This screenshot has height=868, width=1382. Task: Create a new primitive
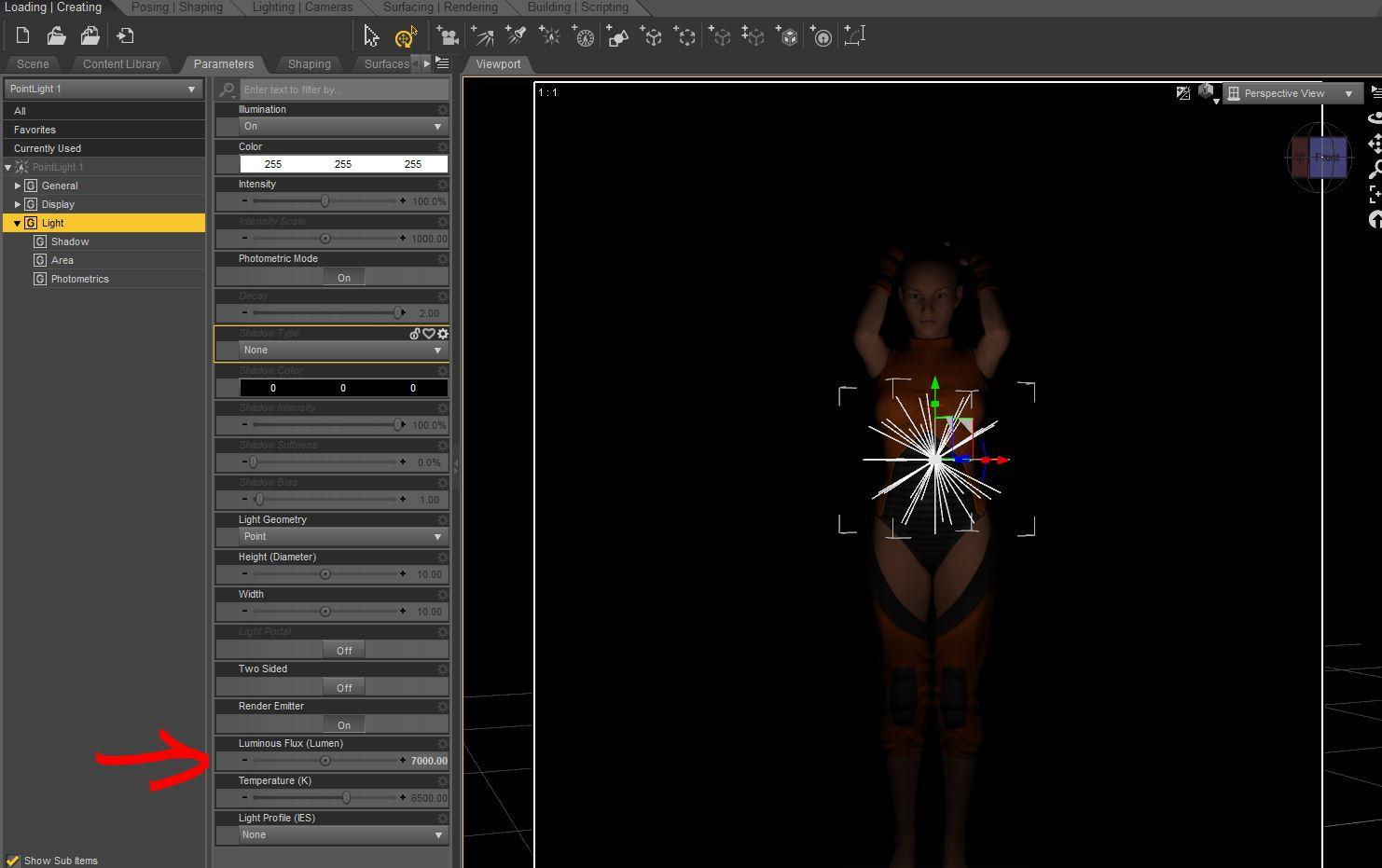[617, 36]
